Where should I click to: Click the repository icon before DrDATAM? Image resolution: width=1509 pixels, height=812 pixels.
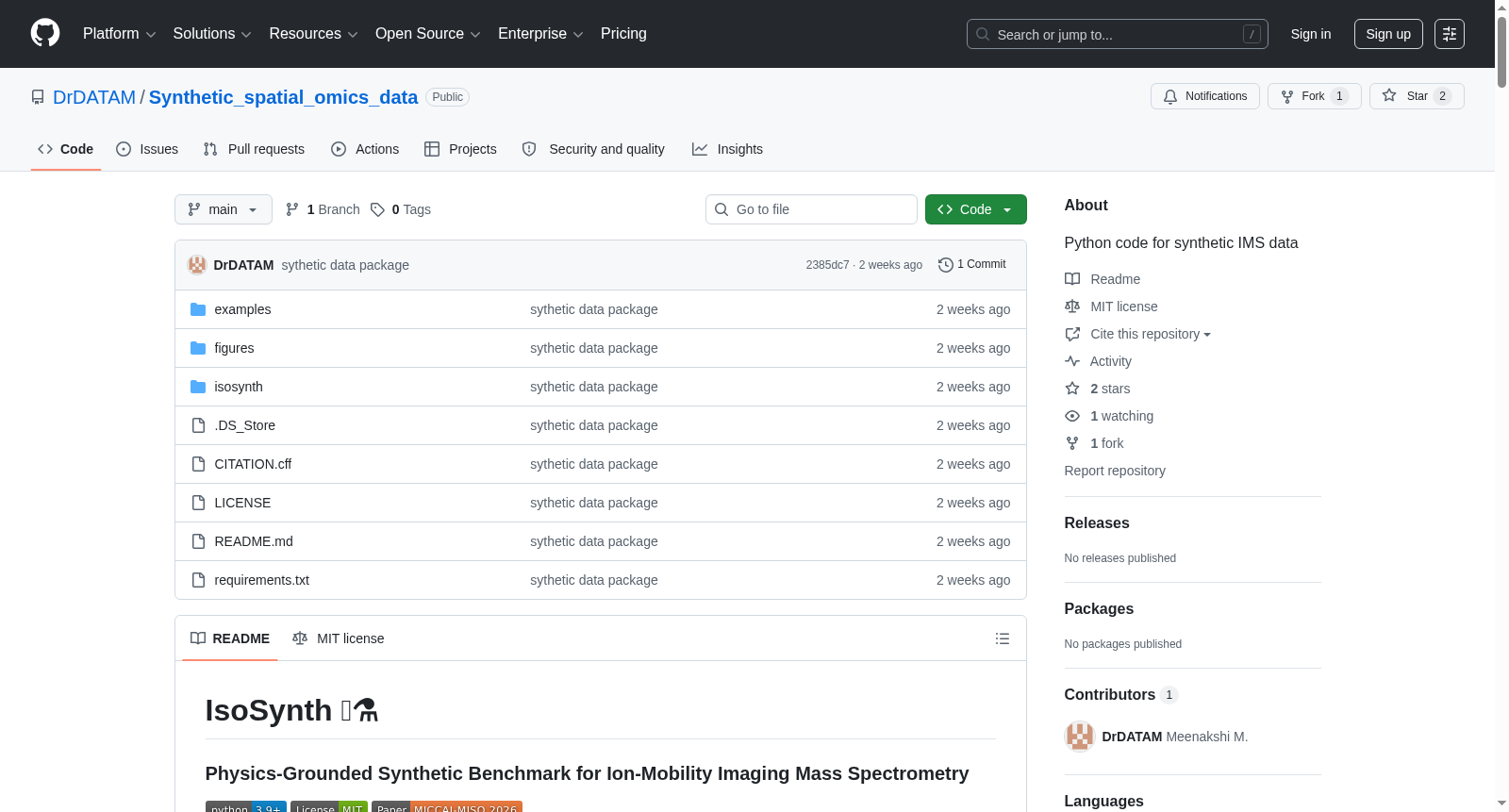[38, 97]
